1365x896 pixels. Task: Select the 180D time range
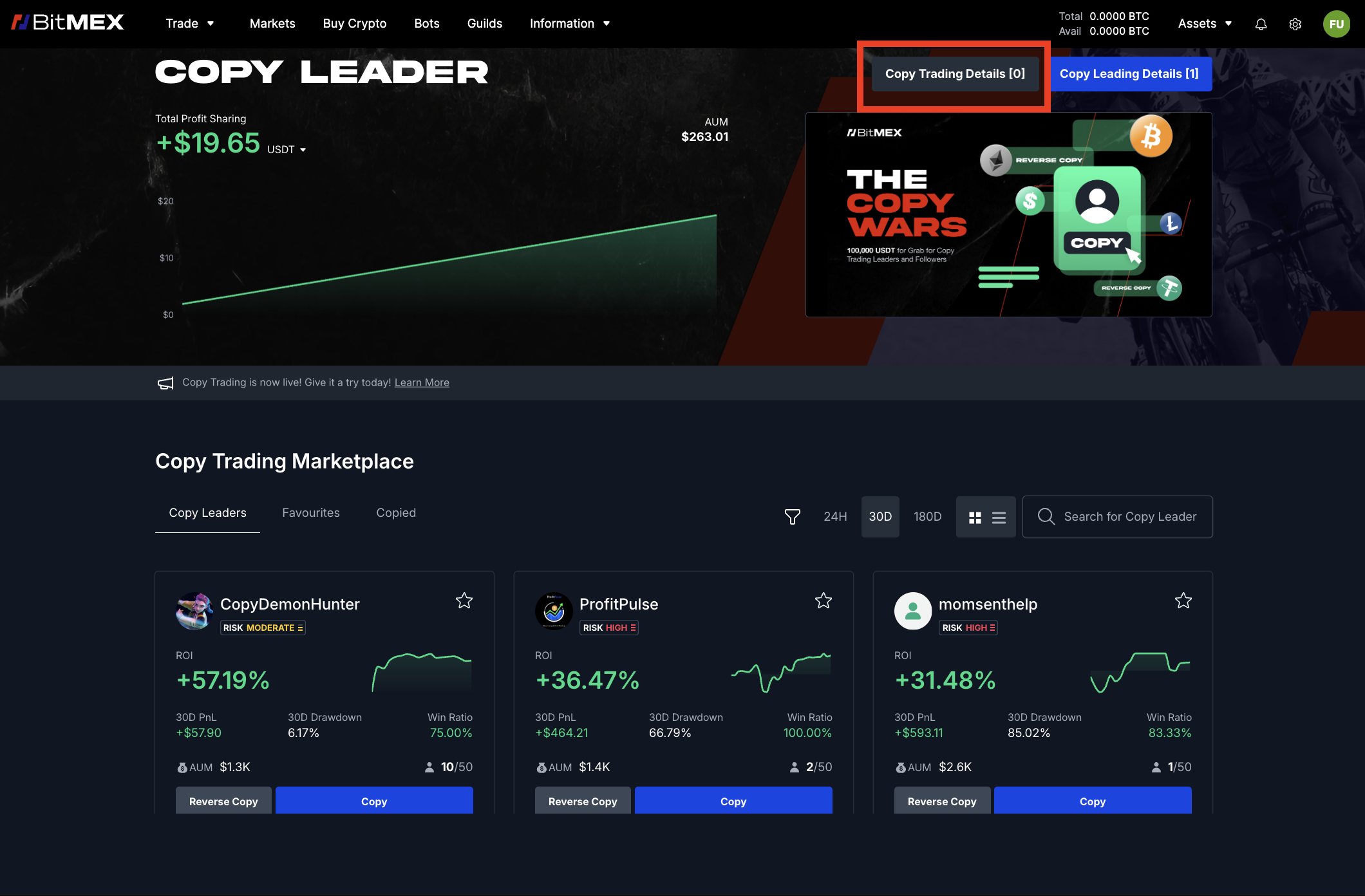[x=927, y=517]
